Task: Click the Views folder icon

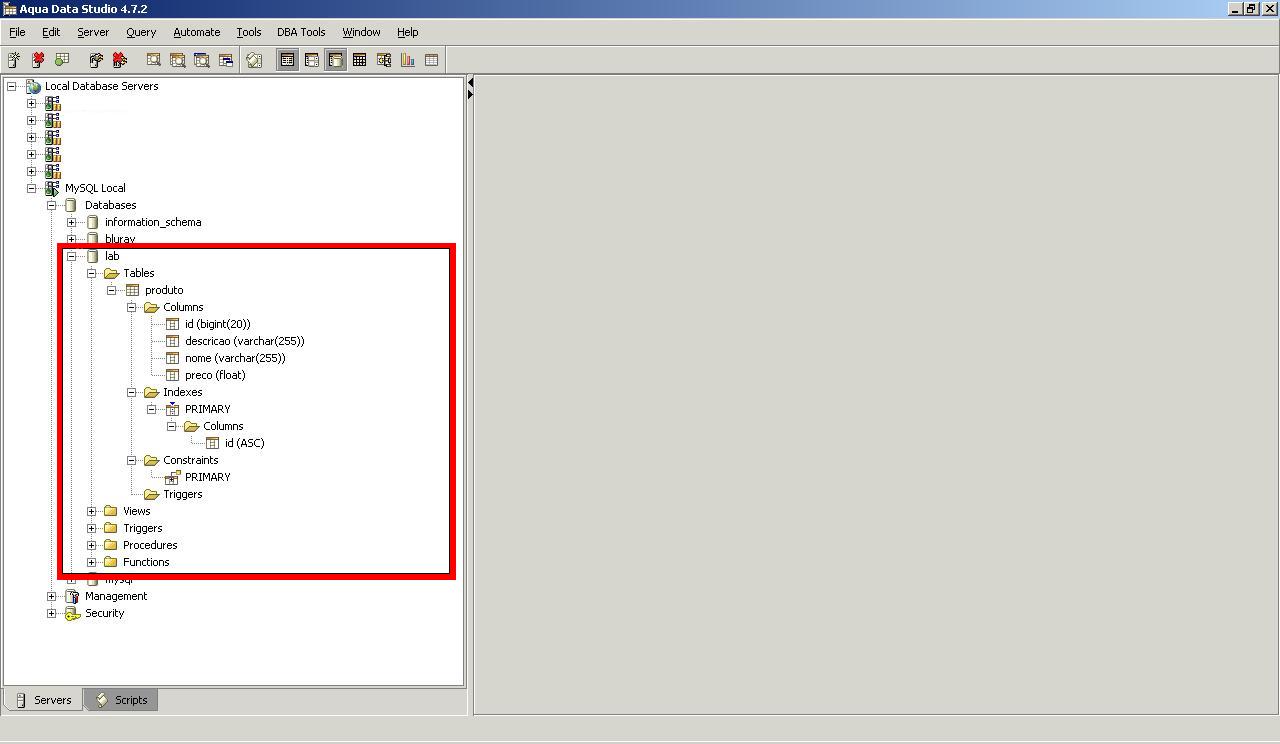Action: click(110, 511)
